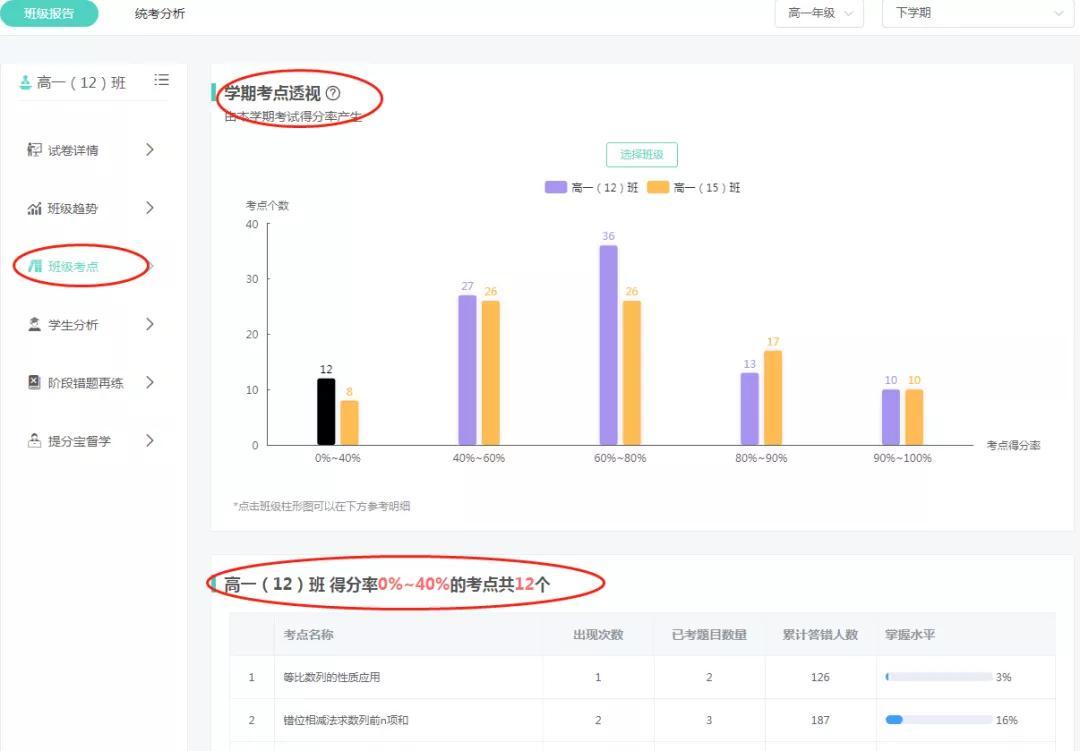Toggle the 高一（15）班 legend series
1080x751 pixels.
(x=693, y=187)
